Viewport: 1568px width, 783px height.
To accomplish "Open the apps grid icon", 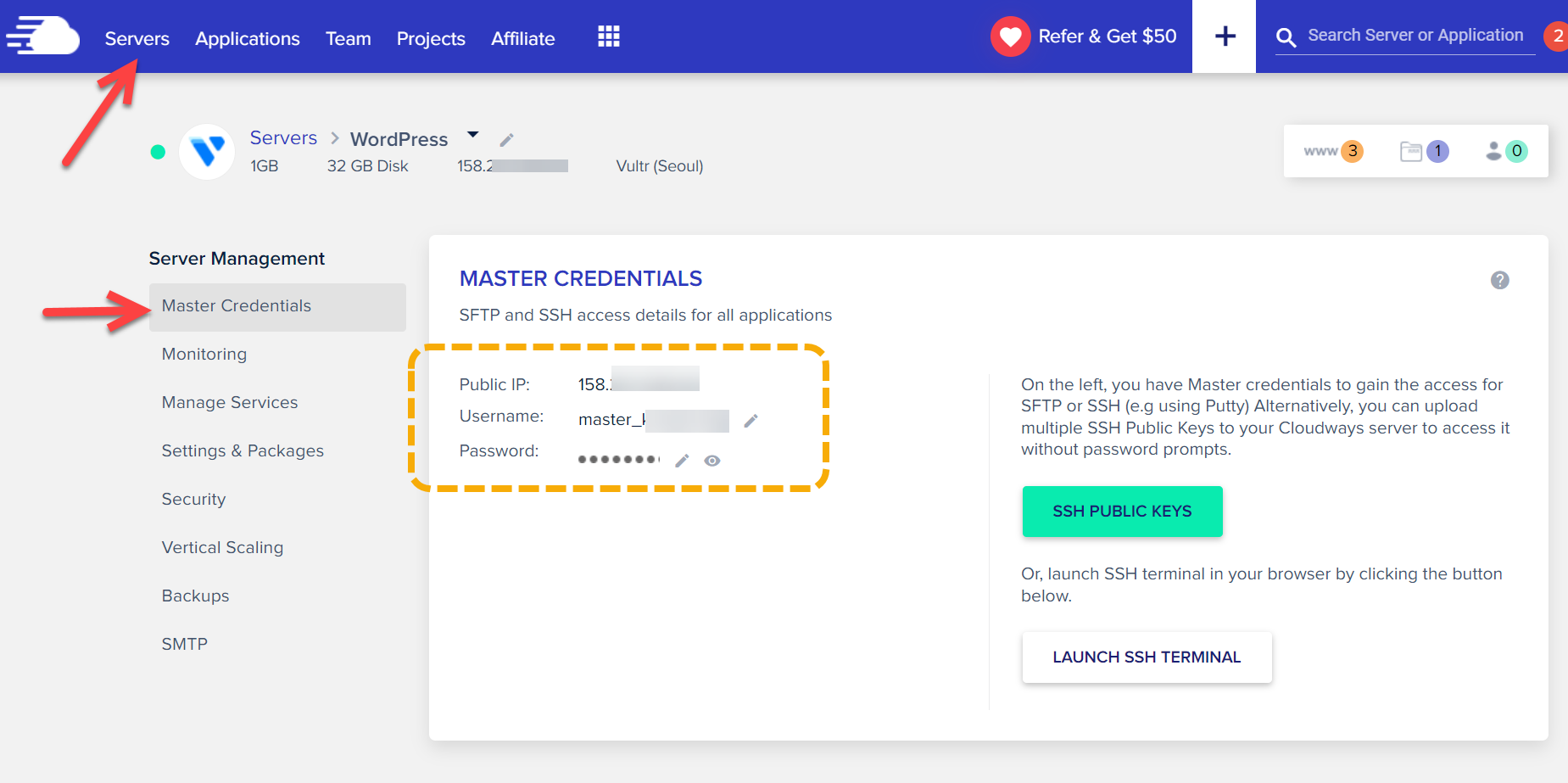I will pyautogui.click(x=609, y=36).
